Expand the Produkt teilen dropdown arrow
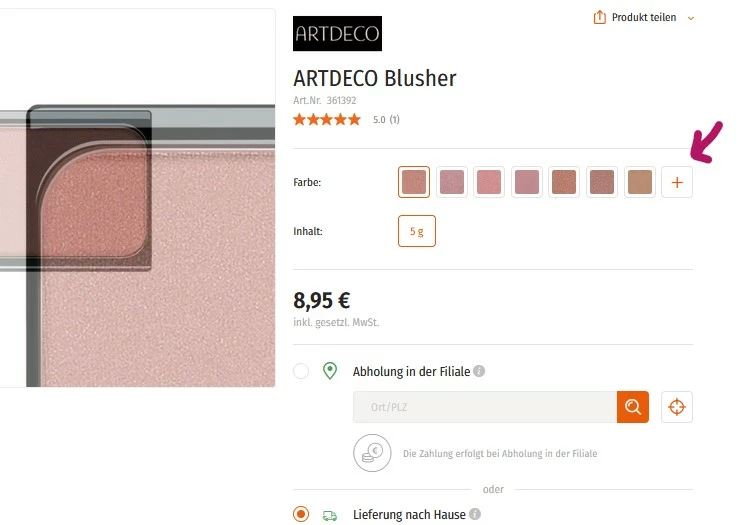The image size is (755, 525). (691, 18)
